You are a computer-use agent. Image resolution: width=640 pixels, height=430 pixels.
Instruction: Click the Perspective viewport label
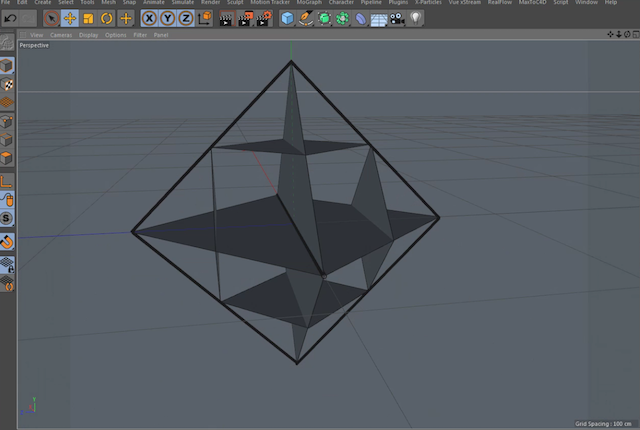(x=34, y=45)
